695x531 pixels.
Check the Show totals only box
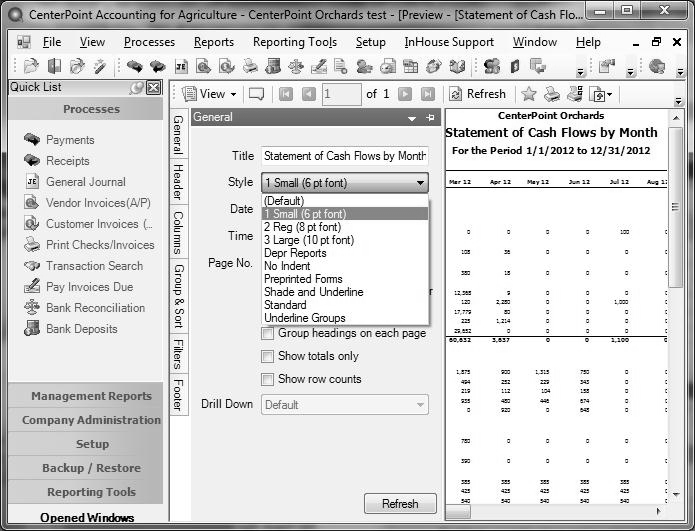click(267, 356)
